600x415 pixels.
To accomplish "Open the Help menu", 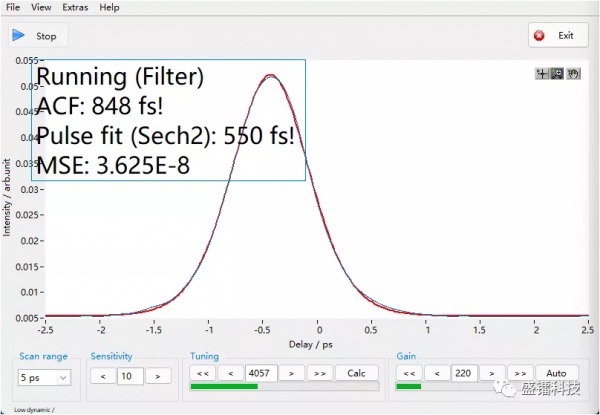I will [x=109, y=7].
